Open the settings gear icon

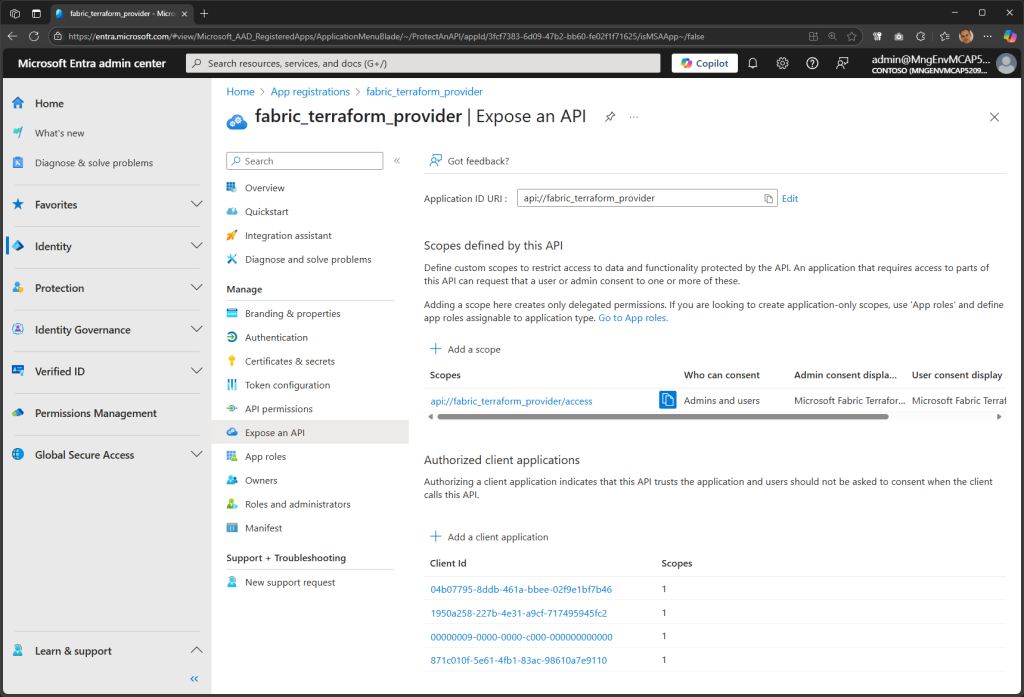pyautogui.click(x=782, y=62)
